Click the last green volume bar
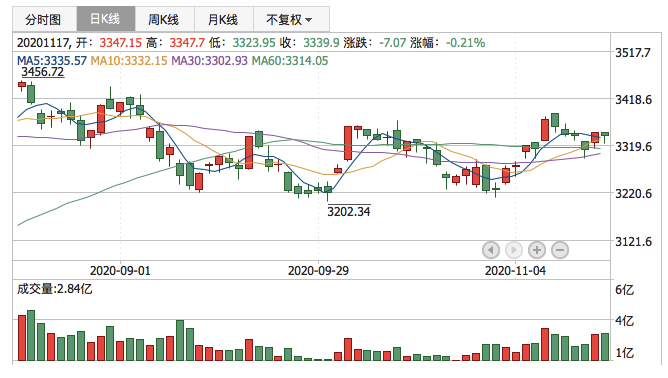This screenshot has height=378, width=668. point(605,347)
